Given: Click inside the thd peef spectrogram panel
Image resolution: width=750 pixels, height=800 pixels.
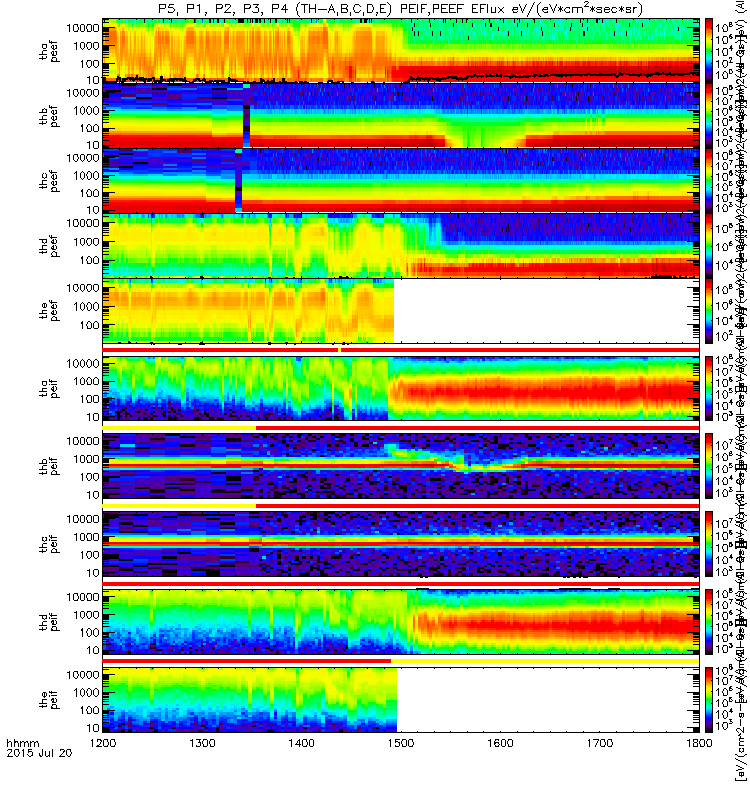Looking at the screenshot, I should tap(401, 245).
